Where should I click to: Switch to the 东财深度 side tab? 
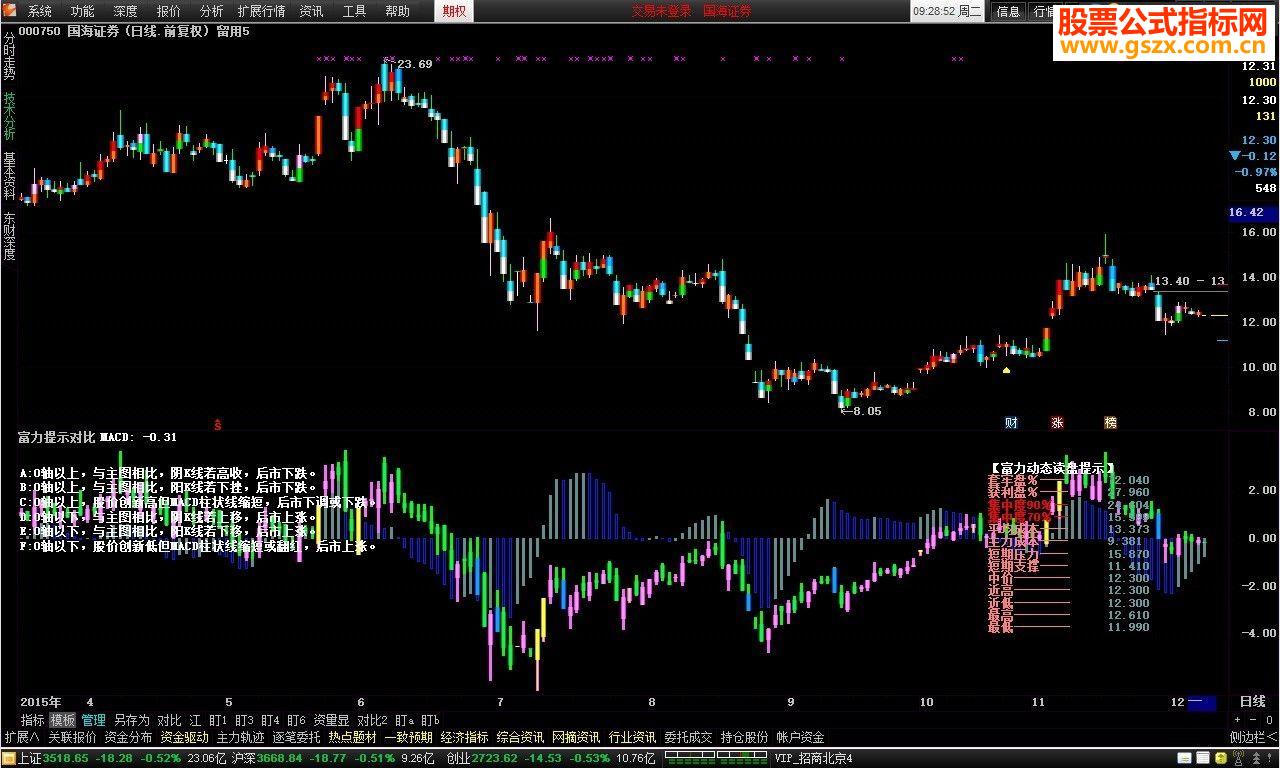click(x=9, y=236)
